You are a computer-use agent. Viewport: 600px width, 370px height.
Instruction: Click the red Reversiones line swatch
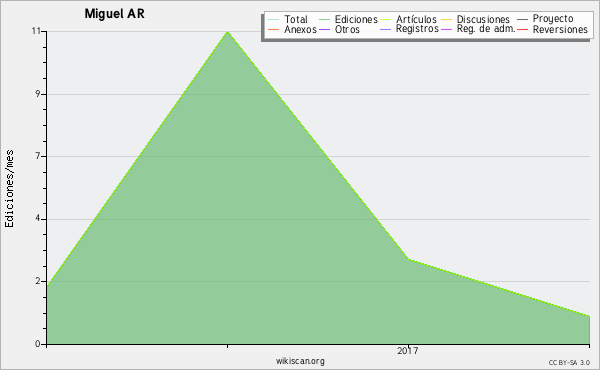point(522,30)
